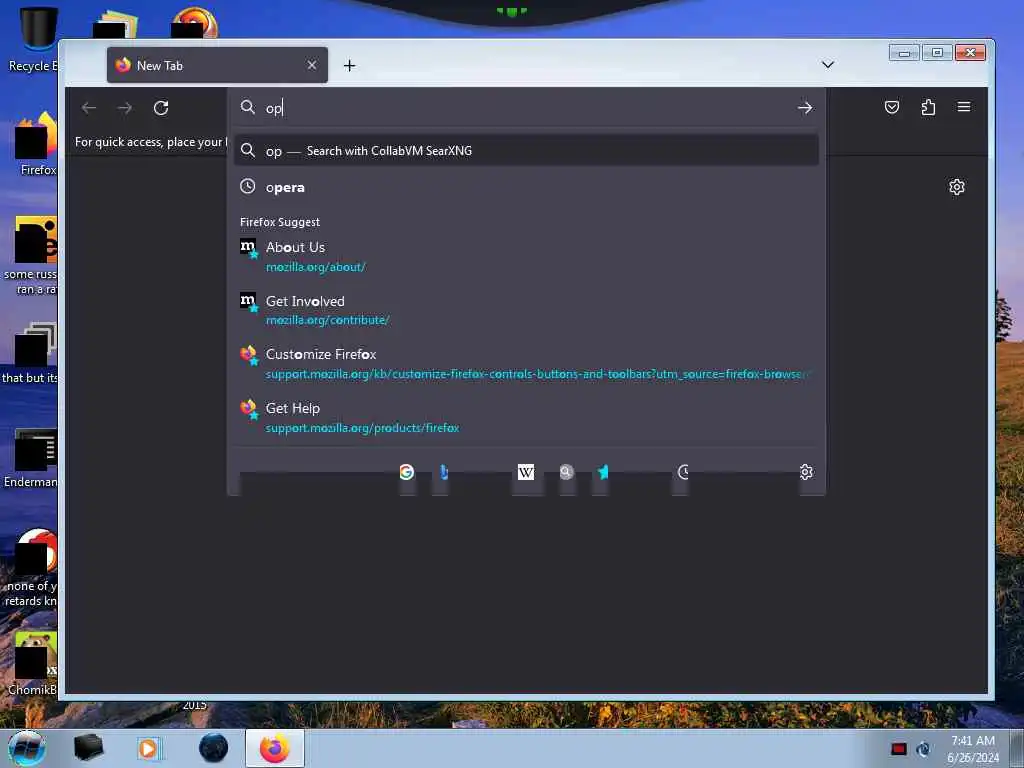Open the About Us suggestion
The image size is (1024, 768).
tap(526, 257)
